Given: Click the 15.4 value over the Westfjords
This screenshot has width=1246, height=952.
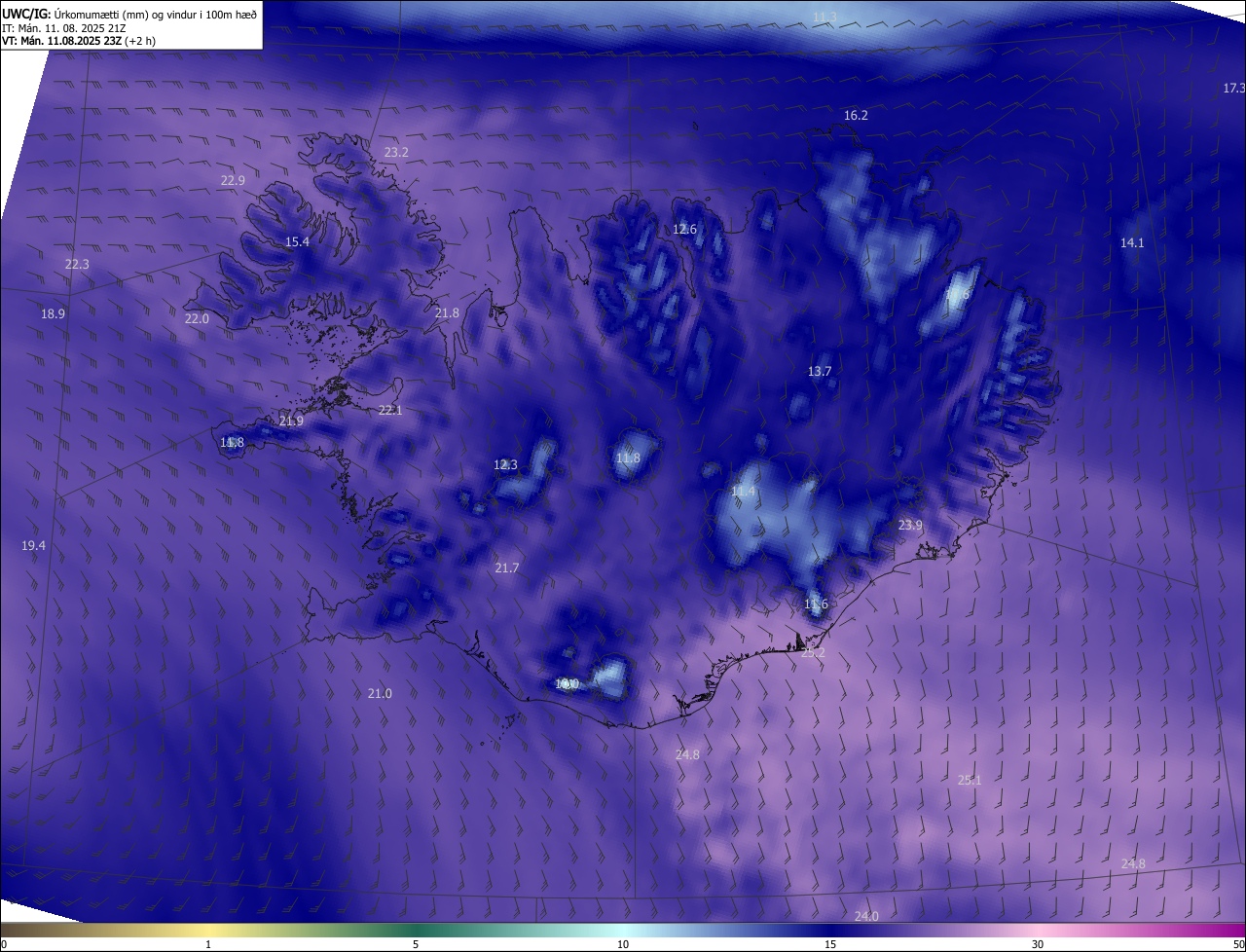Looking at the screenshot, I should pos(297,241).
